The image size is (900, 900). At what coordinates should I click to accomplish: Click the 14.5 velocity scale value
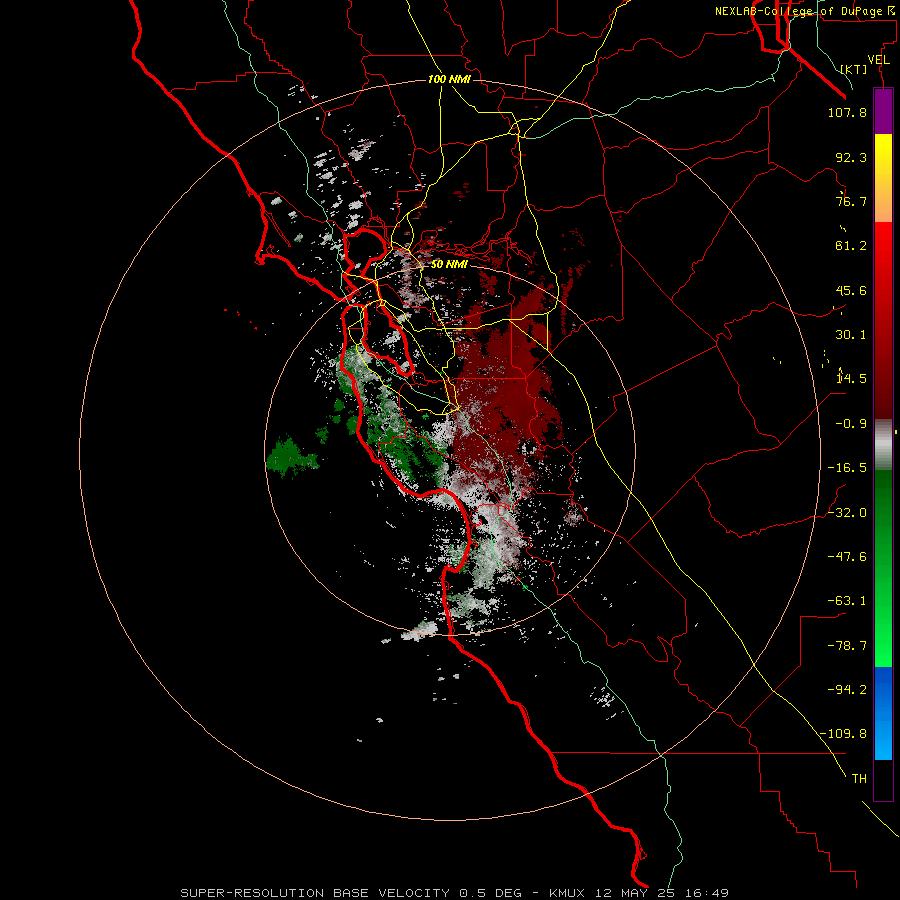(851, 379)
